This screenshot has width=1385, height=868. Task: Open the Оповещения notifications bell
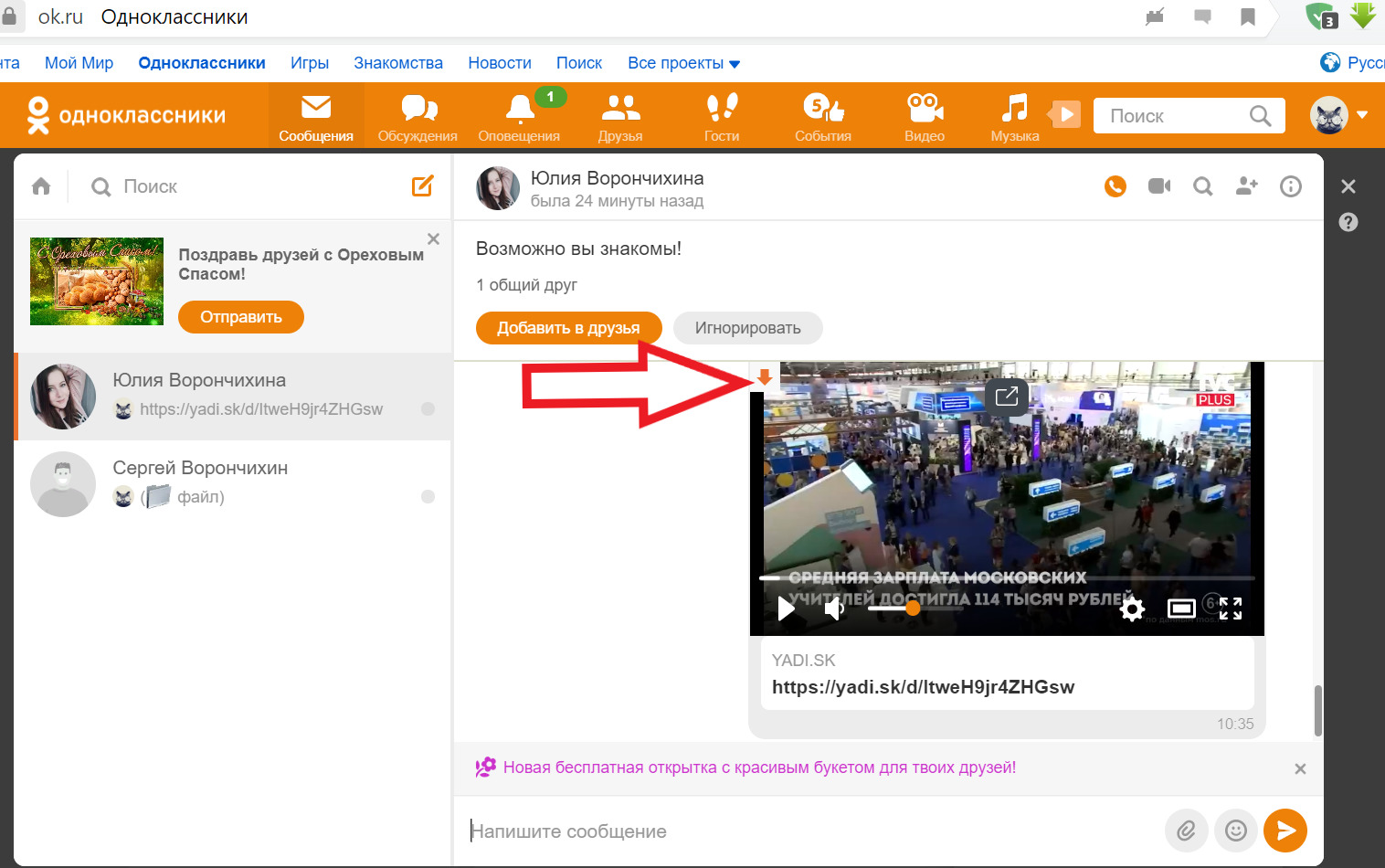(519, 117)
